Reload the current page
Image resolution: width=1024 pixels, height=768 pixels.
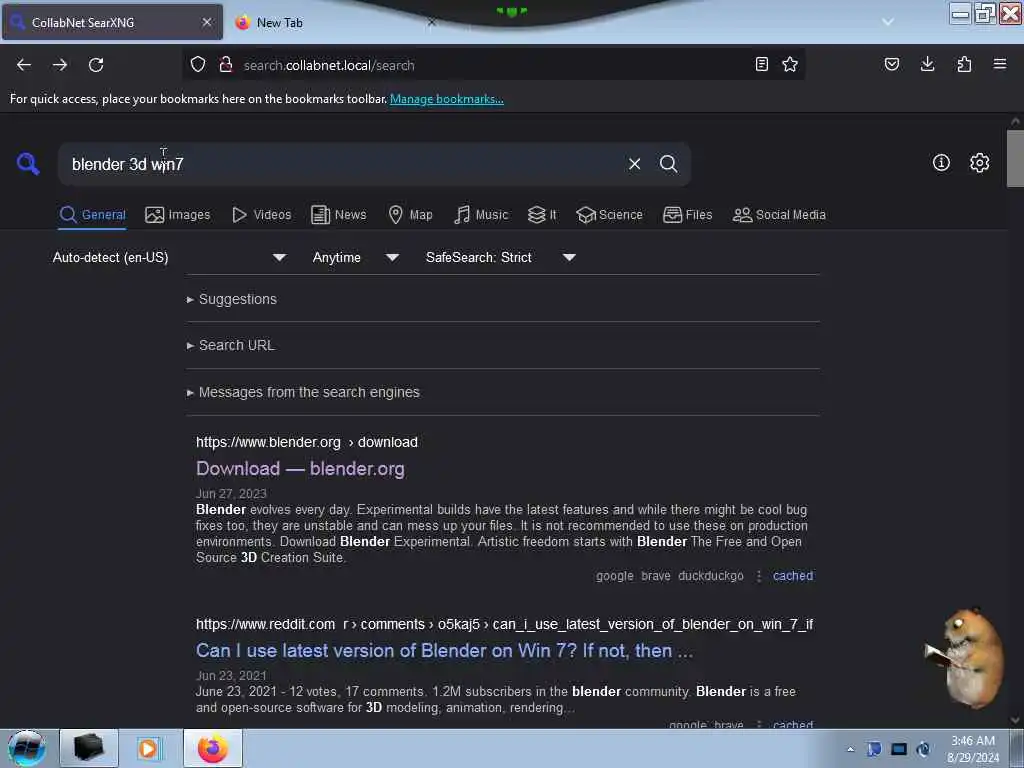point(96,65)
